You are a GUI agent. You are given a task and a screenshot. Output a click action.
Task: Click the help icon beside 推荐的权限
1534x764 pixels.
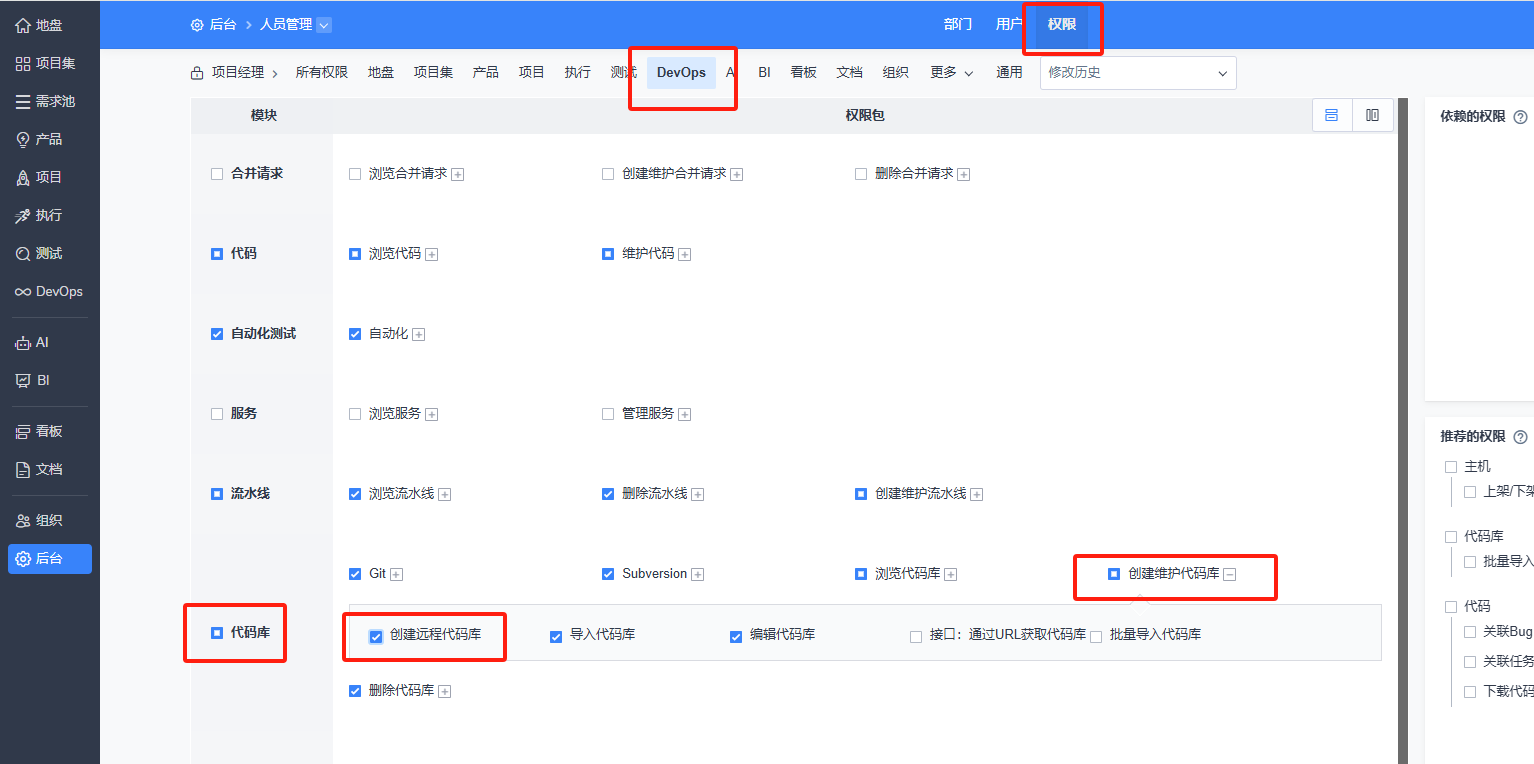1520,437
